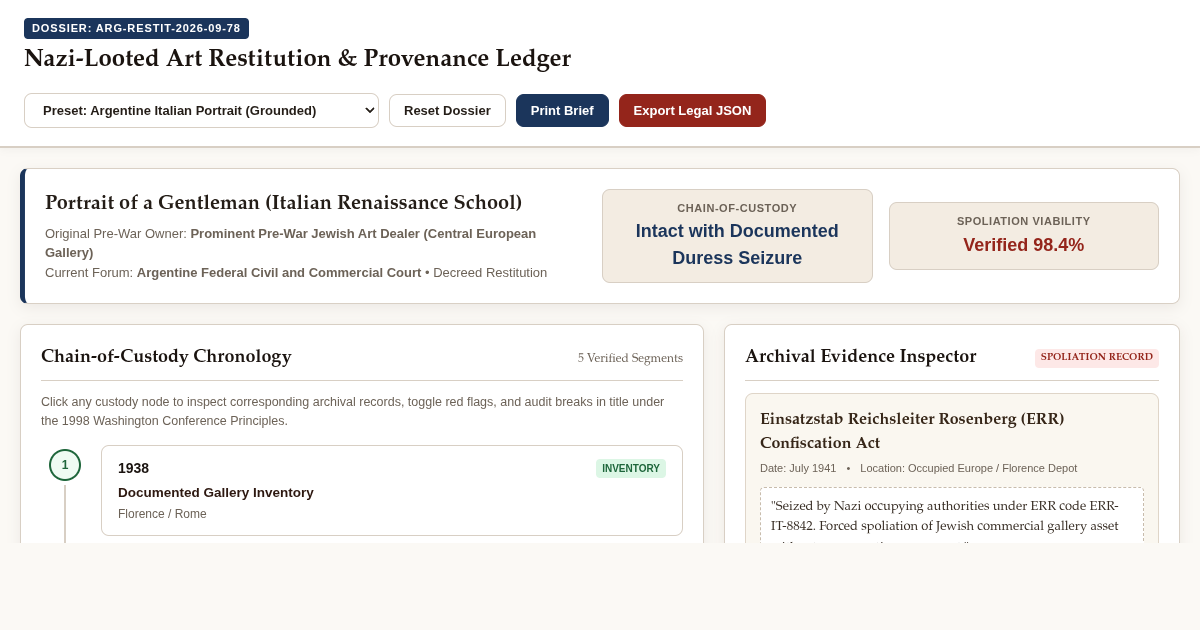
Task: Click the Portrait of a Gentleman title
Action: point(284,202)
